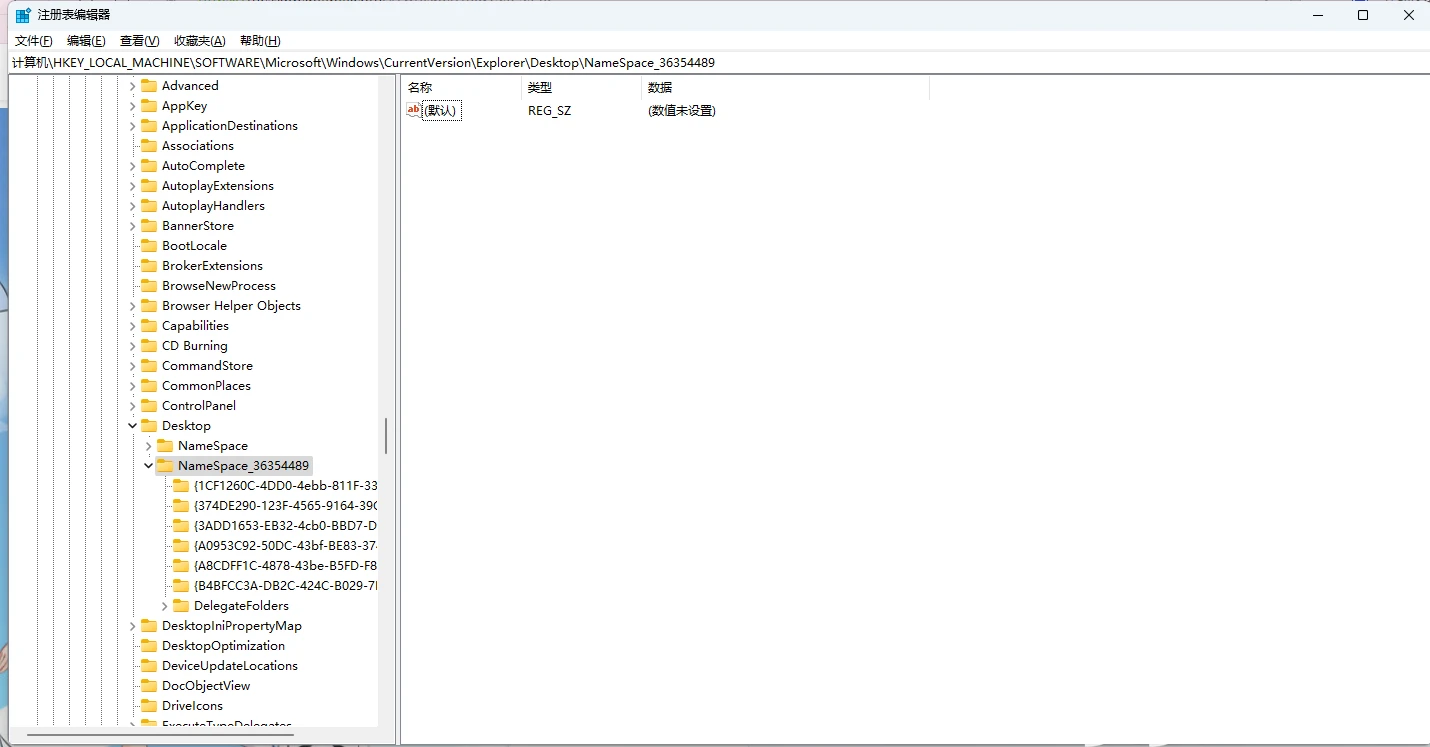The width and height of the screenshot is (1430, 747).
Task: Select the CommonPlaces folder icon
Action: point(149,386)
